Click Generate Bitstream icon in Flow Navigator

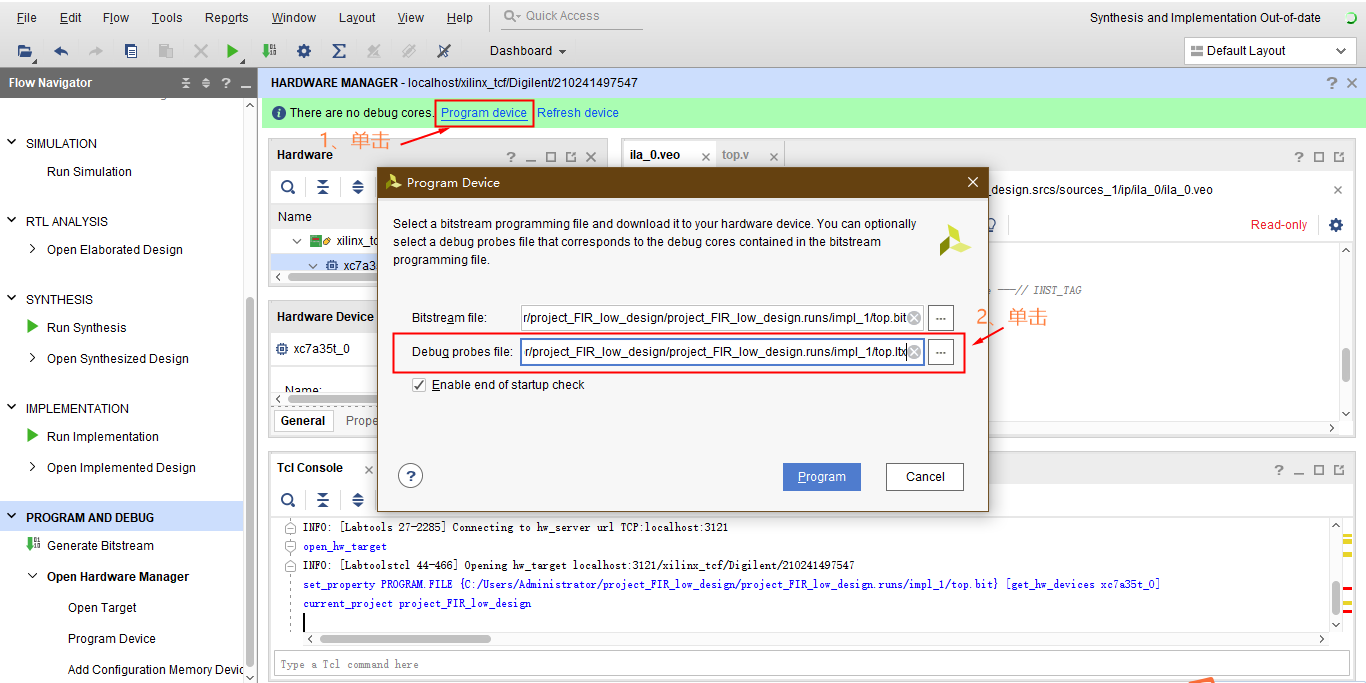tap(32, 545)
